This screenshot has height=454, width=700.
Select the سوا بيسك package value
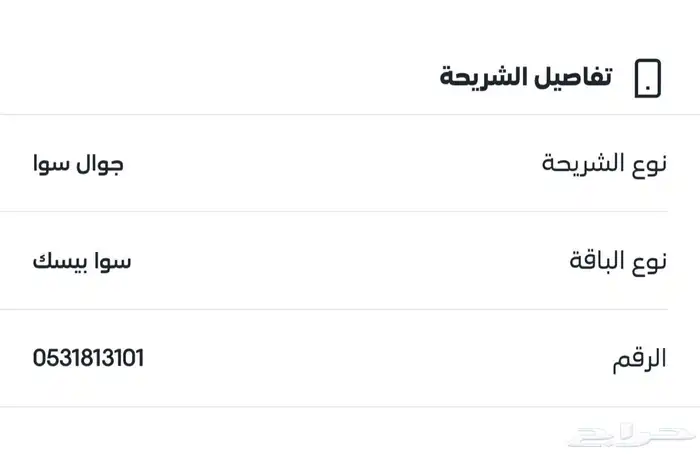(82, 262)
